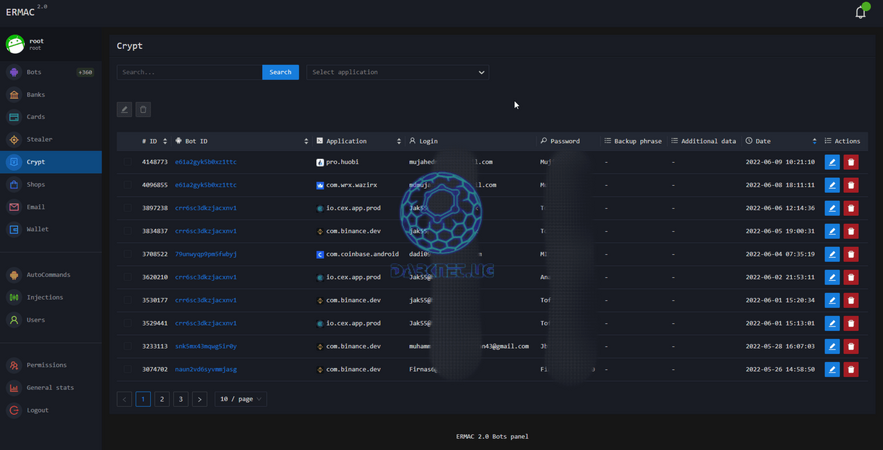
Task: Delete the row with ID 3233113
Action: (x=851, y=347)
